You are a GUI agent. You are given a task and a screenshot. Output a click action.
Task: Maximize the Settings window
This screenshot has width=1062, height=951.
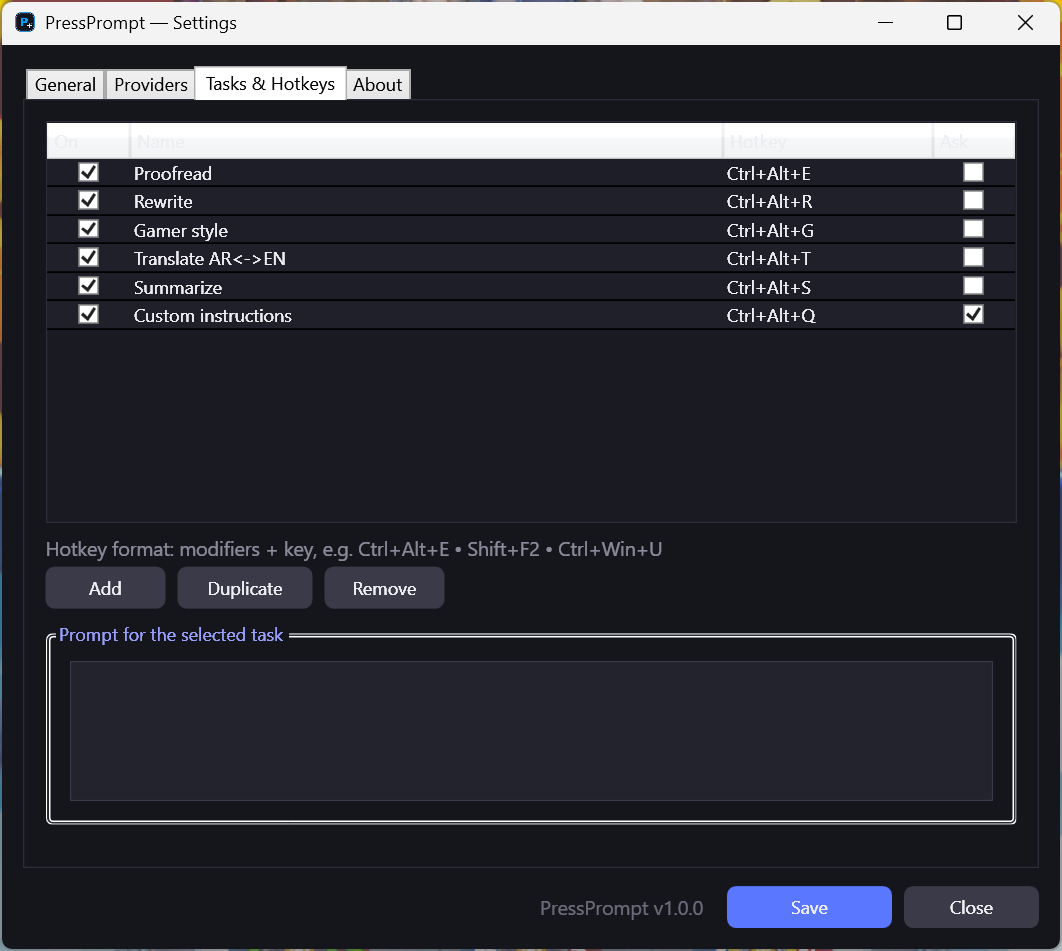click(x=954, y=22)
